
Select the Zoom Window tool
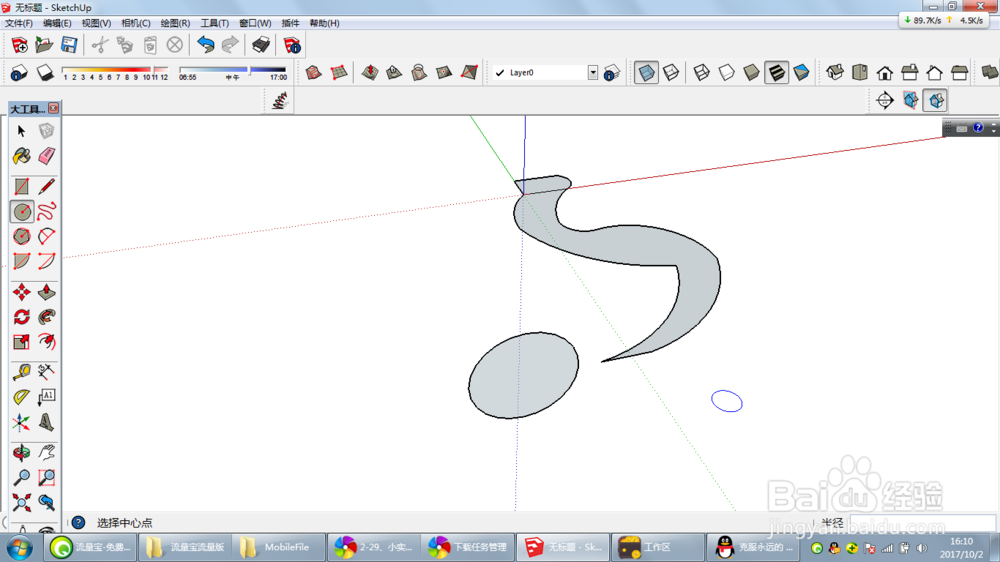(46, 478)
